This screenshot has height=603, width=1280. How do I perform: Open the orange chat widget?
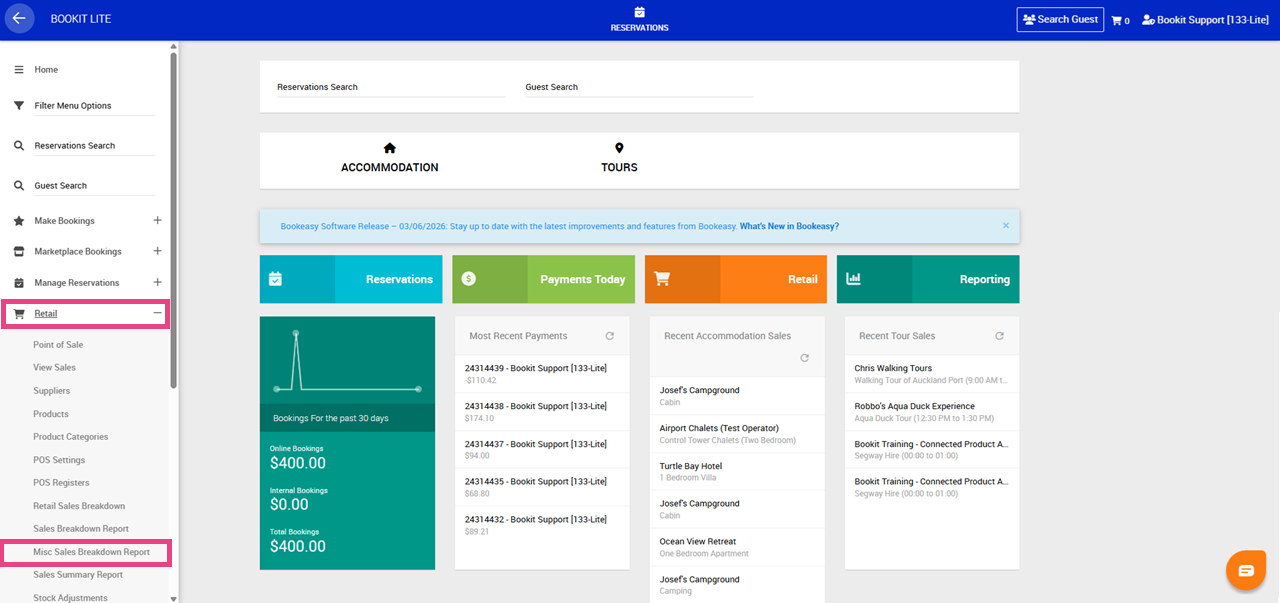1246,570
